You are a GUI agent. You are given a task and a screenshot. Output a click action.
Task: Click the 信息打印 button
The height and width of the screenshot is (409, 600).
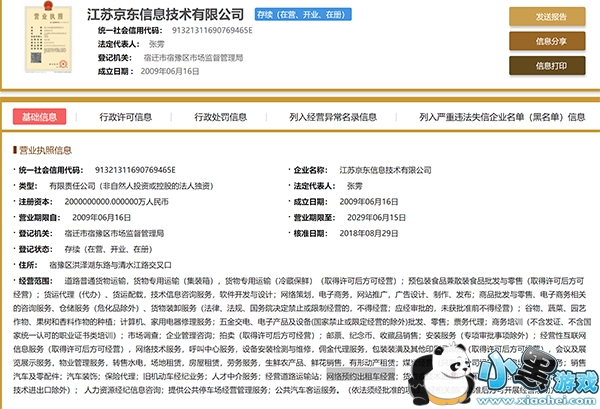coord(547,65)
